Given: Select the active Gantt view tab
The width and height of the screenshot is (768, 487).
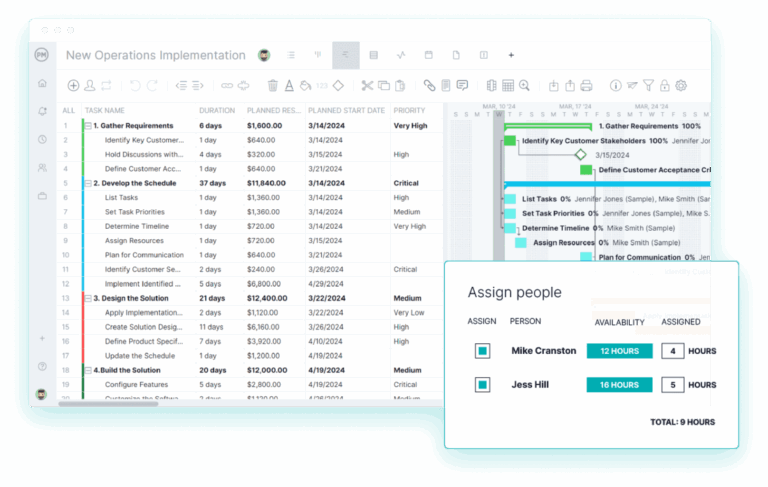Looking at the screenshot, I should pos(346,55).
